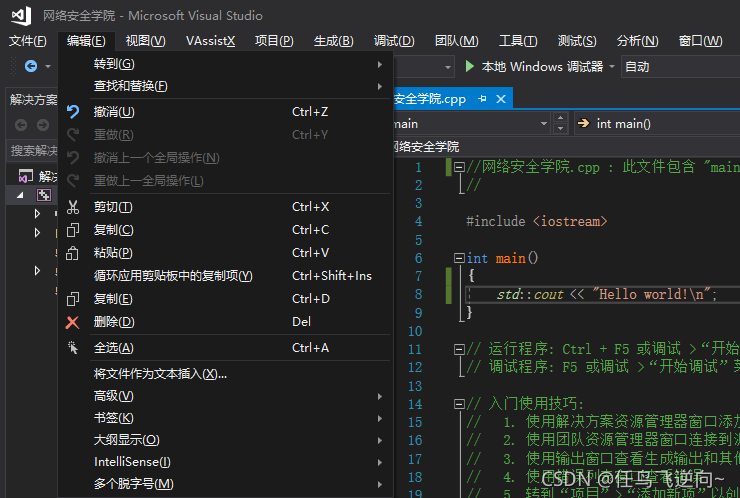The width and height of the screenshot is (740, 498).
Task: Expand the 书签(K) submenu
Action: tap(226, 418)
